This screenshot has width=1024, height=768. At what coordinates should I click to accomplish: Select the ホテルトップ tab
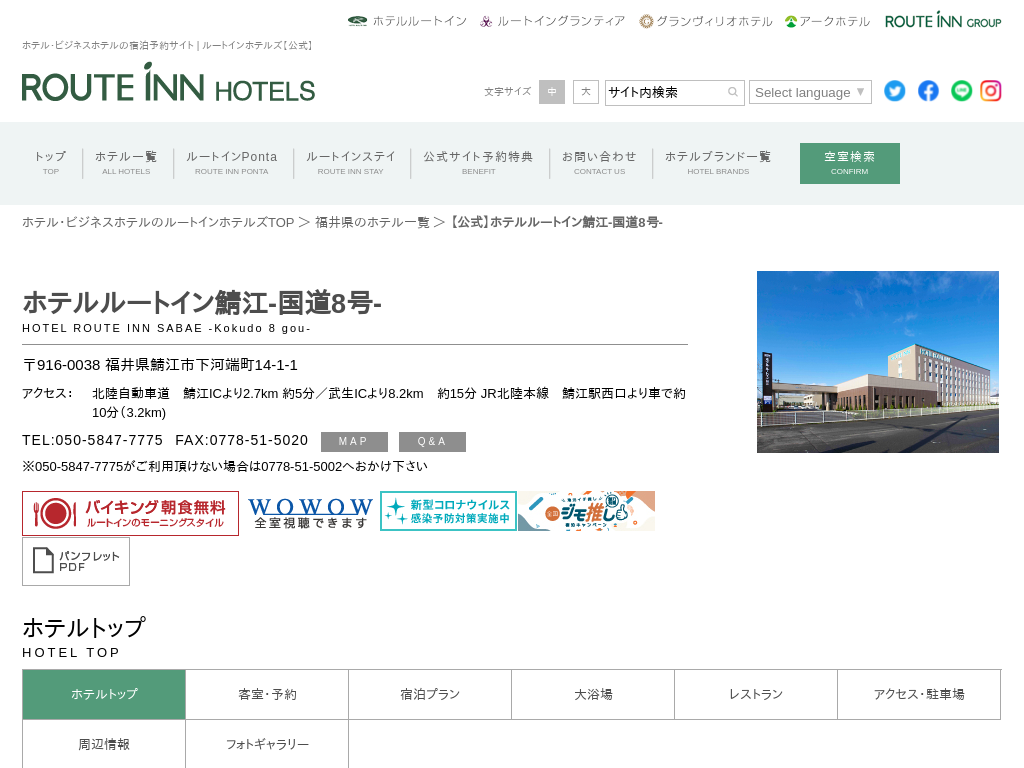tap(104, 694)
